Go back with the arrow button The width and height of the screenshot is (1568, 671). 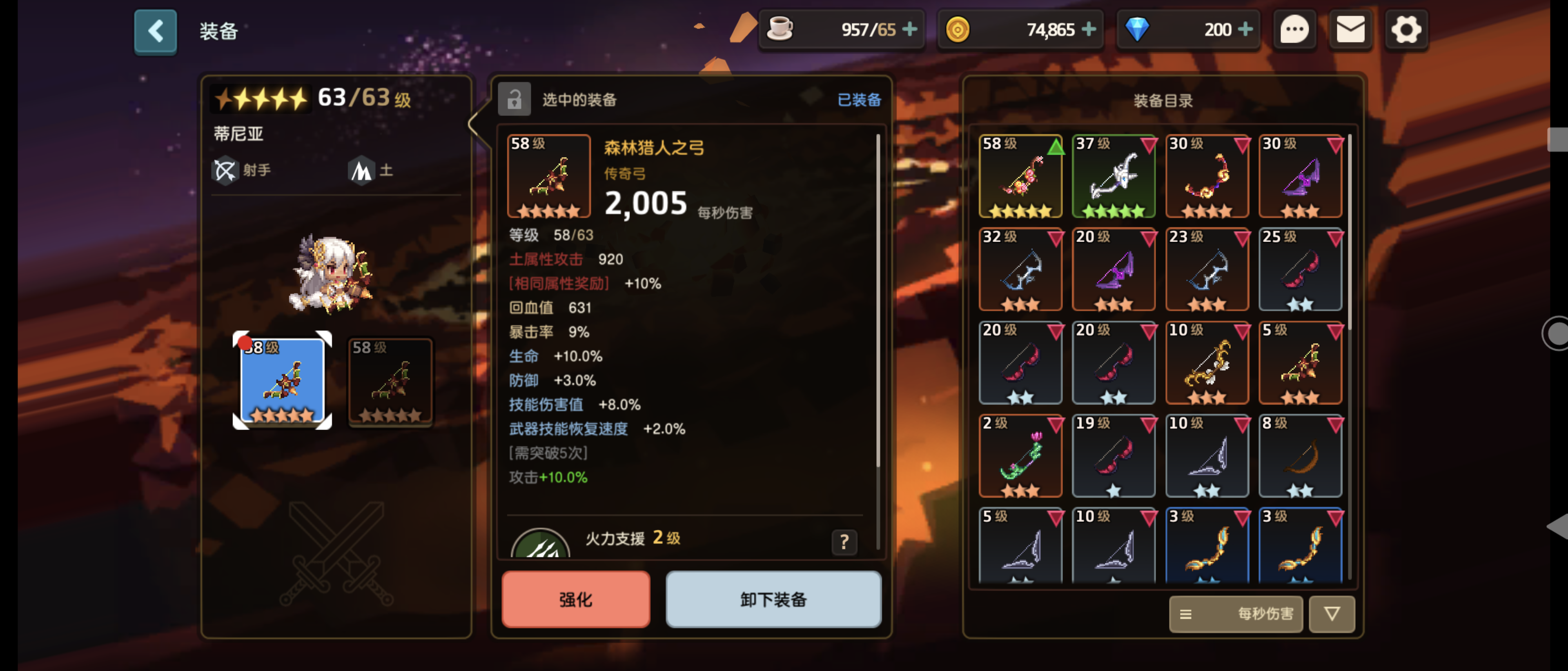155,31
